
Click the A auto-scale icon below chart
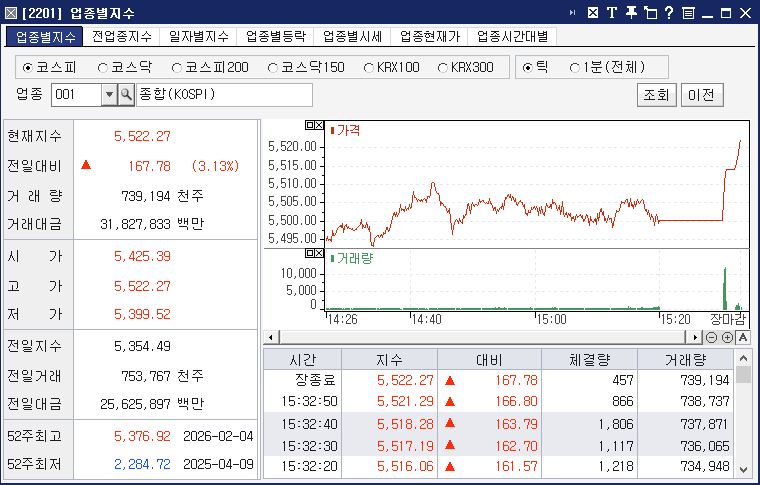click(x=742, y=337)
